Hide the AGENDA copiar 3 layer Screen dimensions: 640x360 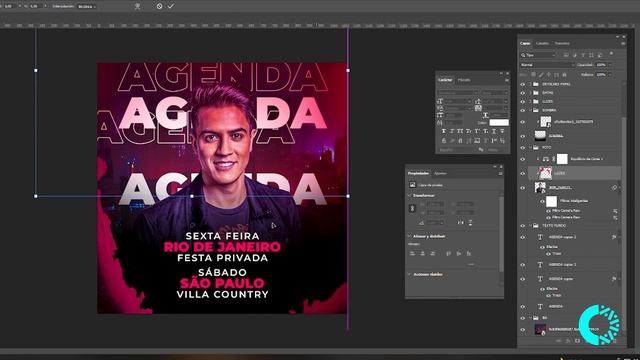click(522, 237)
